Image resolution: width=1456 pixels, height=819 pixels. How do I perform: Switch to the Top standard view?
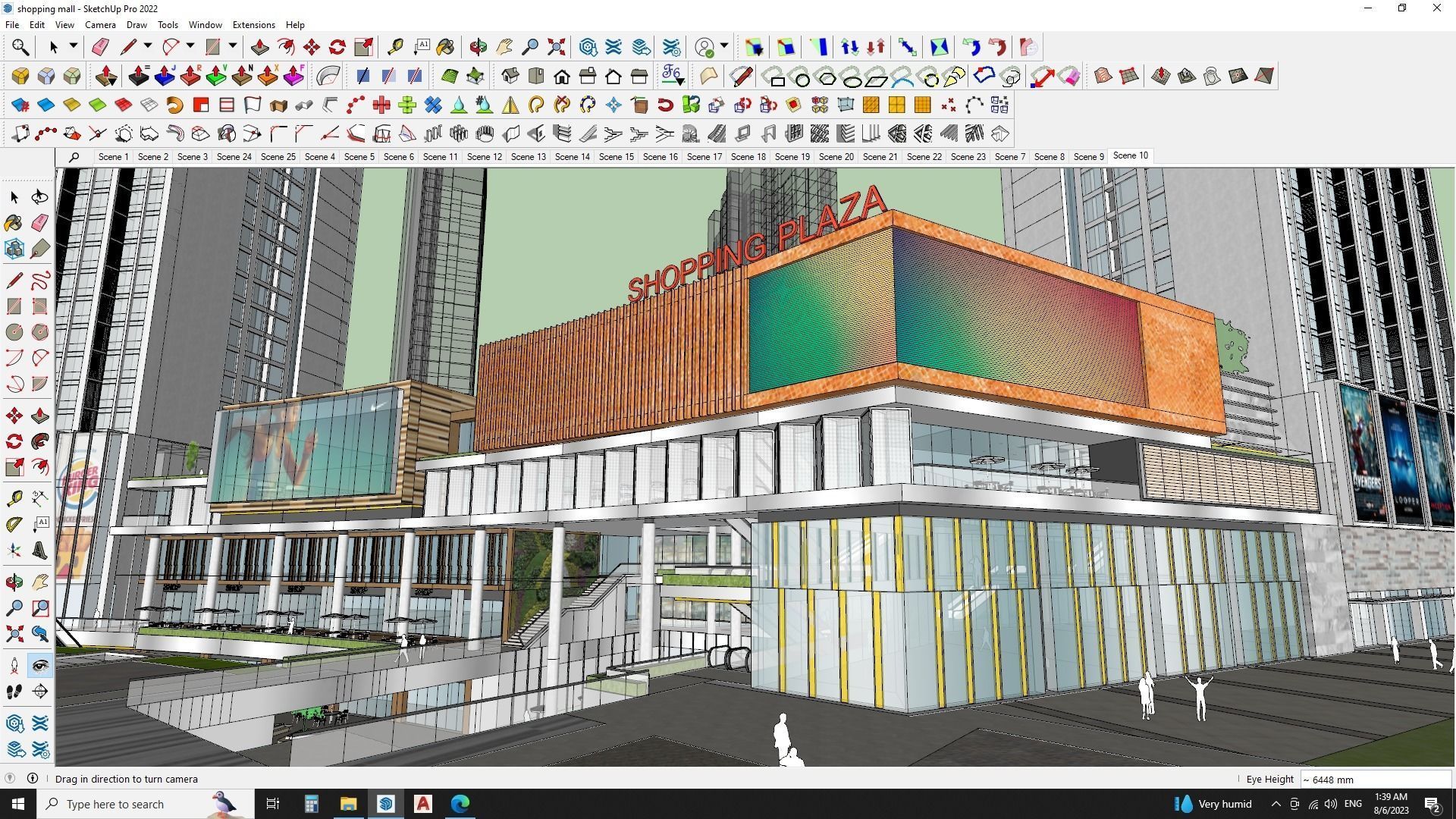536,76
